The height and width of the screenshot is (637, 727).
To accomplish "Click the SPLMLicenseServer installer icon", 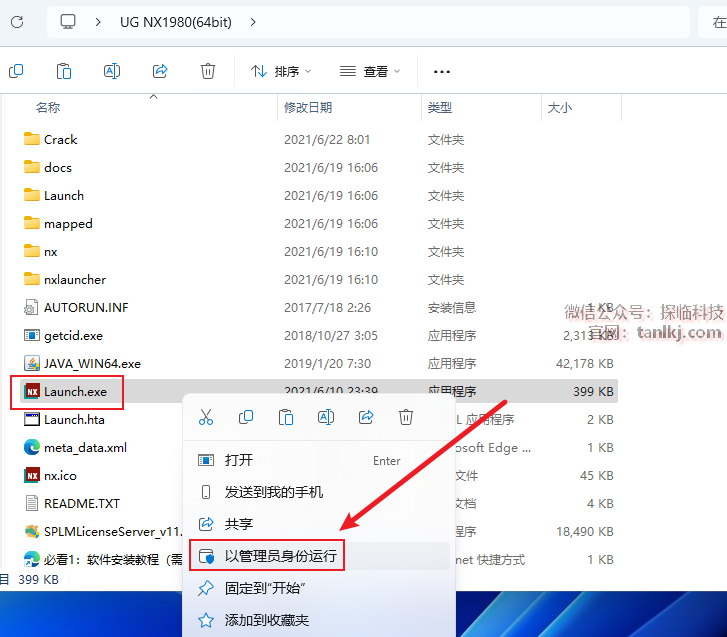I will point(32,531).
